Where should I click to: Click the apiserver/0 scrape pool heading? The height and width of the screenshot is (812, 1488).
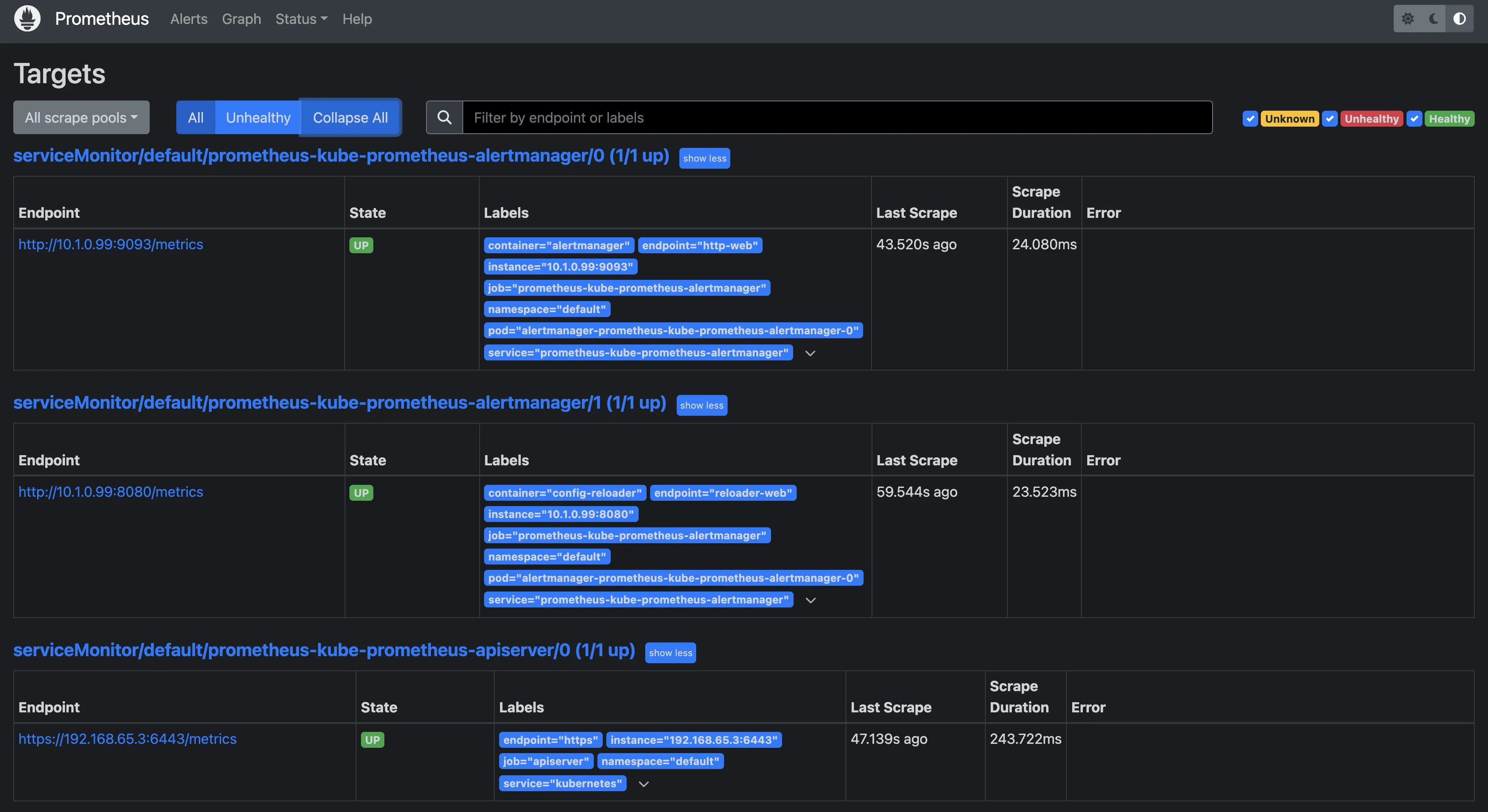click(324, 651)
